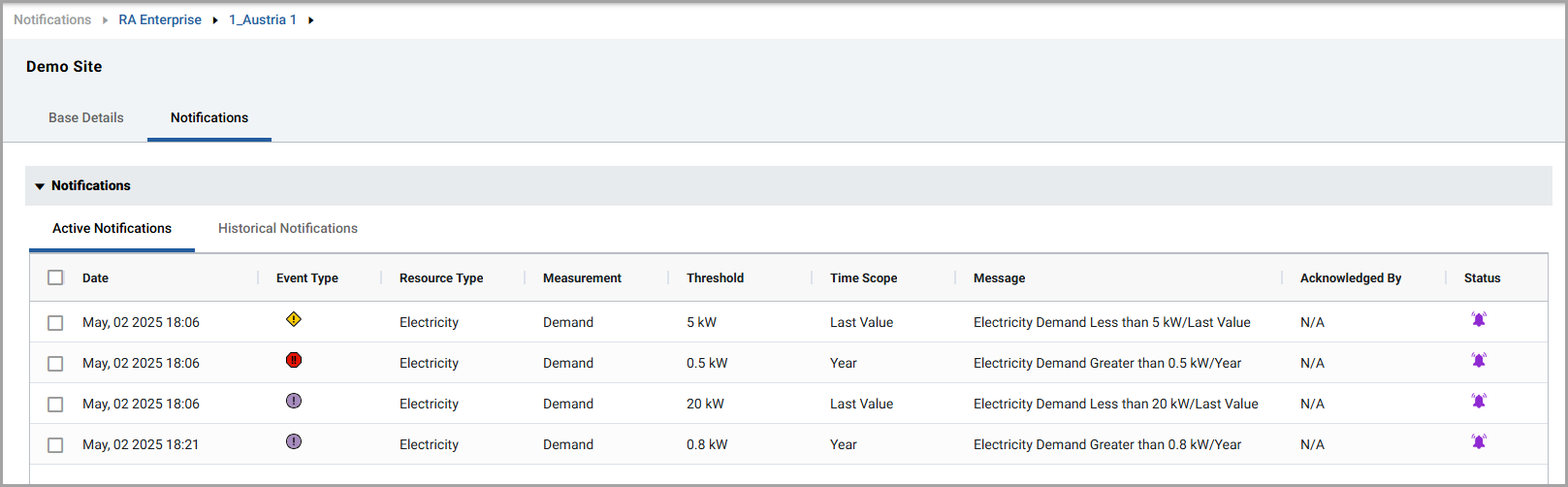Switch to the Base Details tab
The width and height of the screenshot is (1568, 487).
tap(86, 117)
